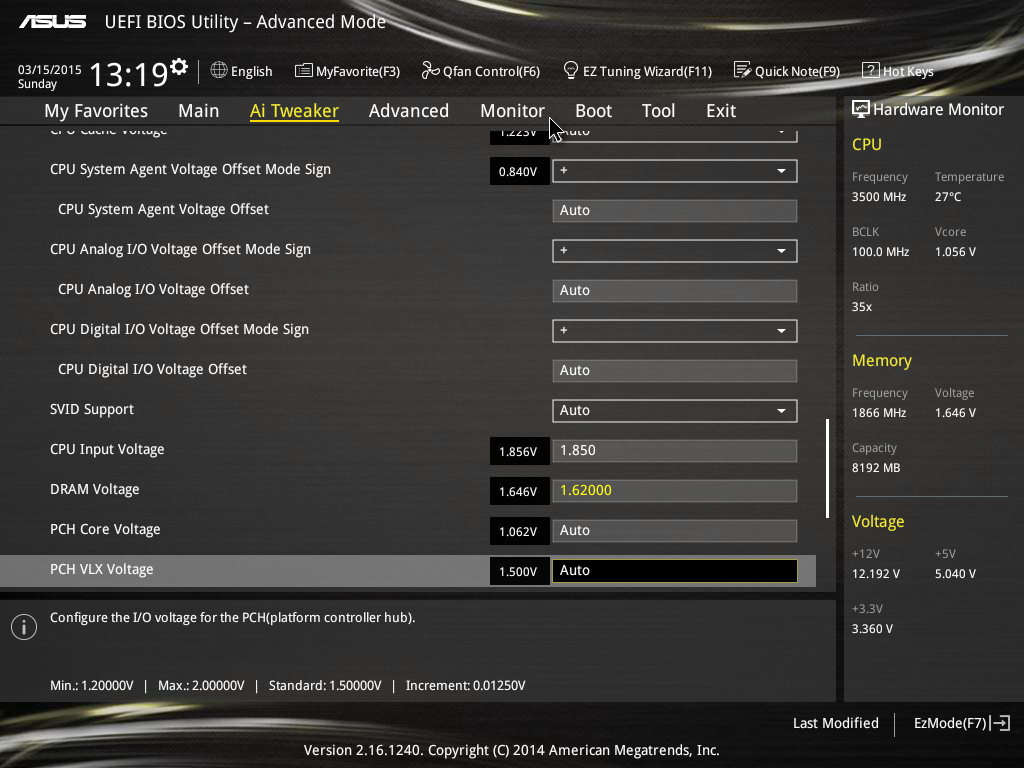Click the settings list vertical scrollbar
Screen dimensions: 1024x768
[x=827, y=468]
